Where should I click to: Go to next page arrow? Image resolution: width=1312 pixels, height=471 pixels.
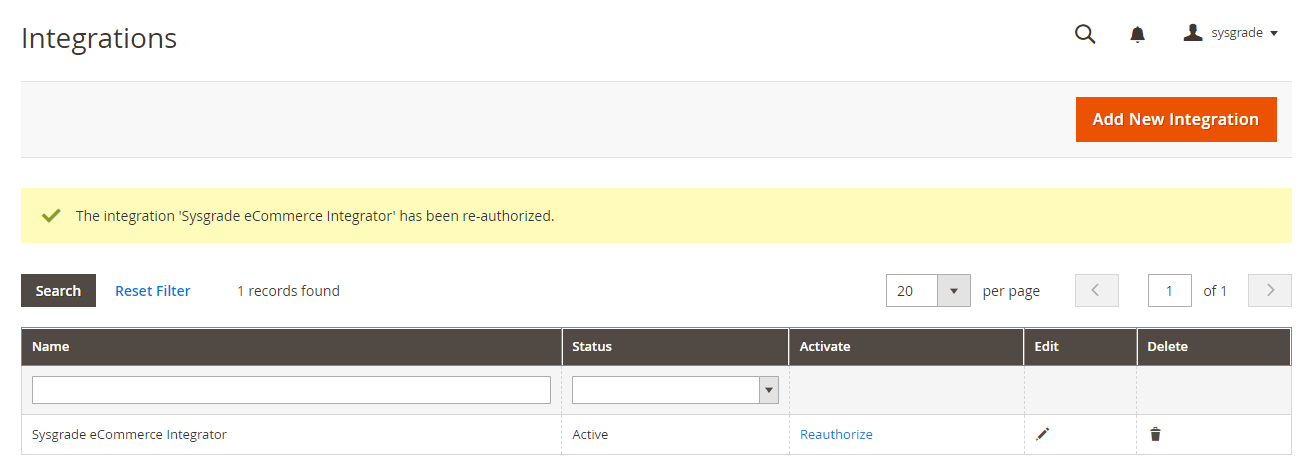(x=1270, y=290)
